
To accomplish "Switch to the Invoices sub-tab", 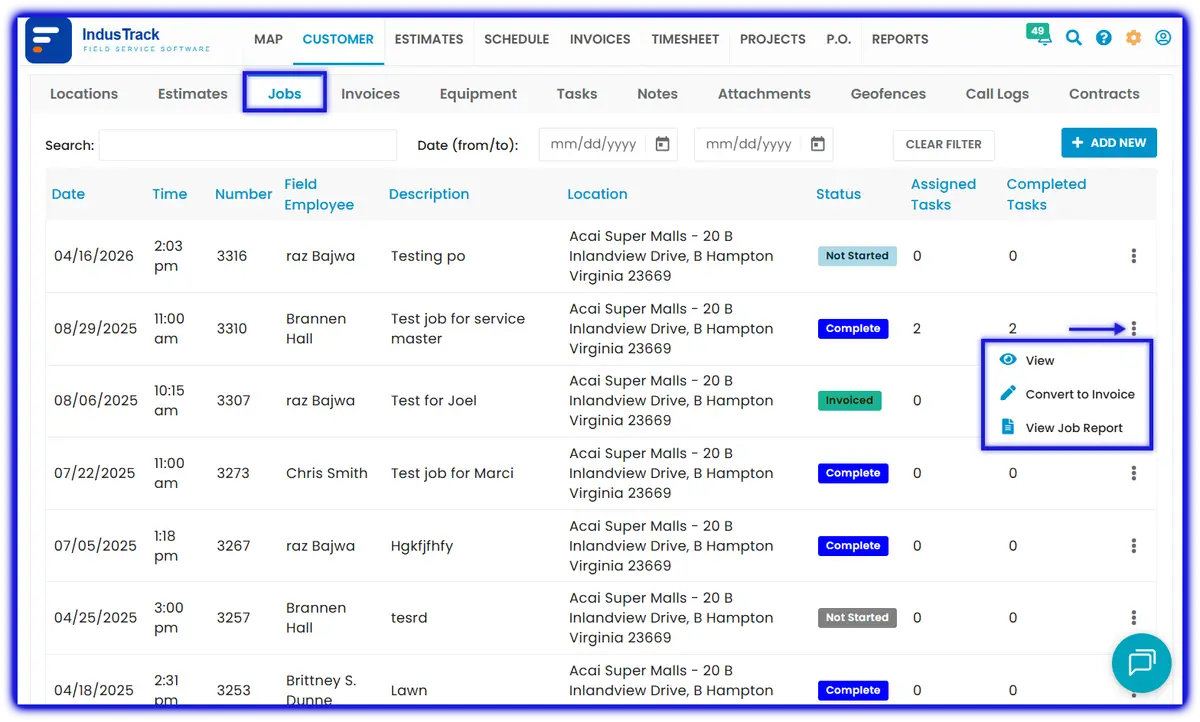I will pos(370,94).
